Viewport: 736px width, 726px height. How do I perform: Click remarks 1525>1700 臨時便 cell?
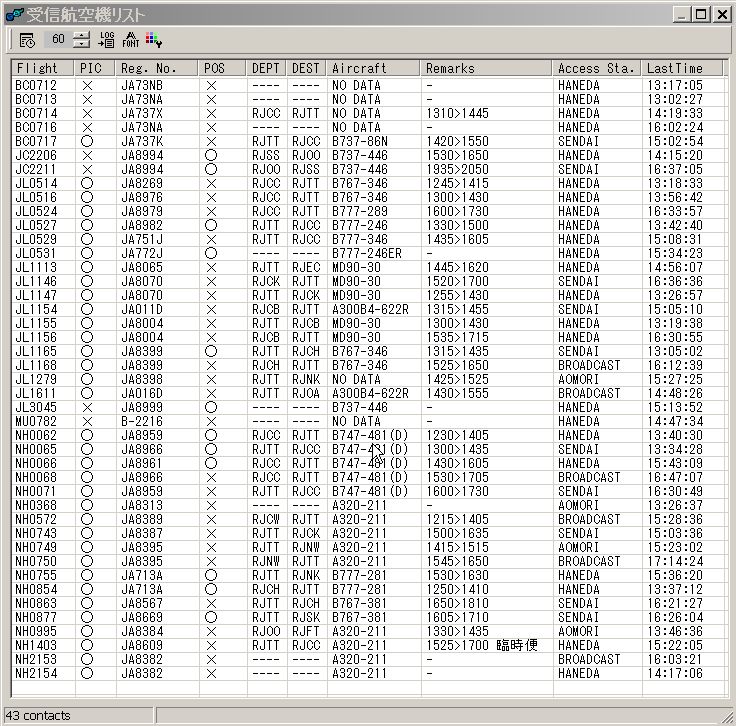pyautogui.click(x=482, y=645)
